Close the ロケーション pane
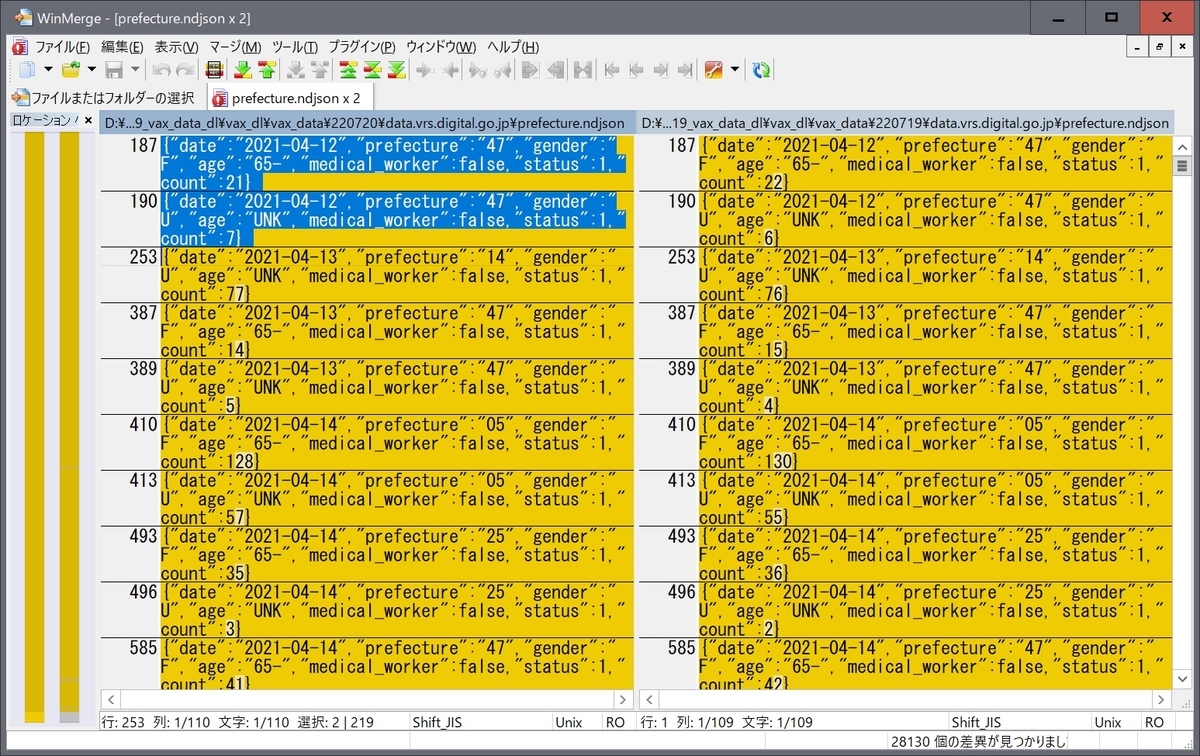The width and height of the screenshot is (1200, 756). click(88, 120)
